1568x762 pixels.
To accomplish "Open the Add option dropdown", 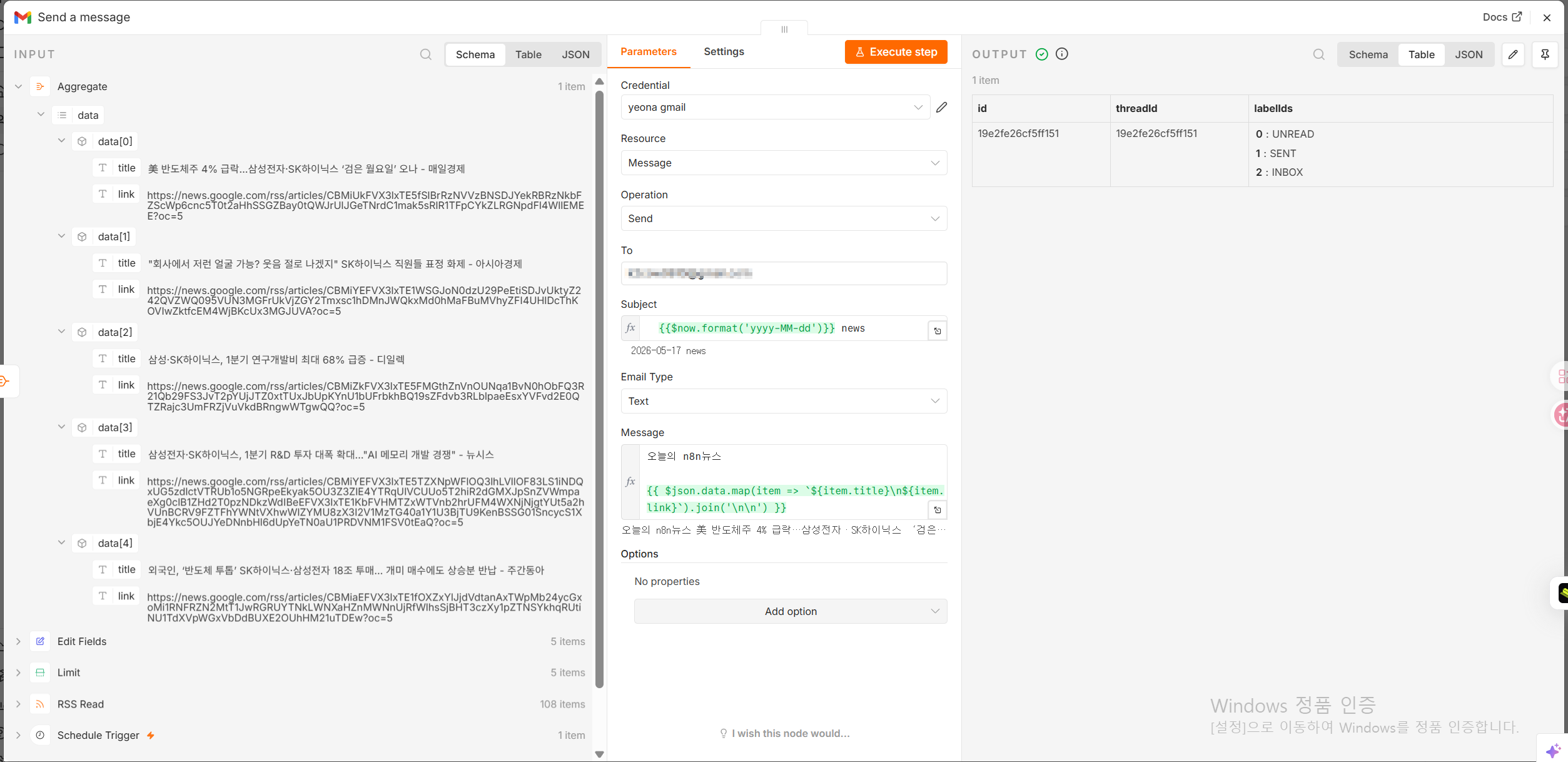I will coord(791,611).
